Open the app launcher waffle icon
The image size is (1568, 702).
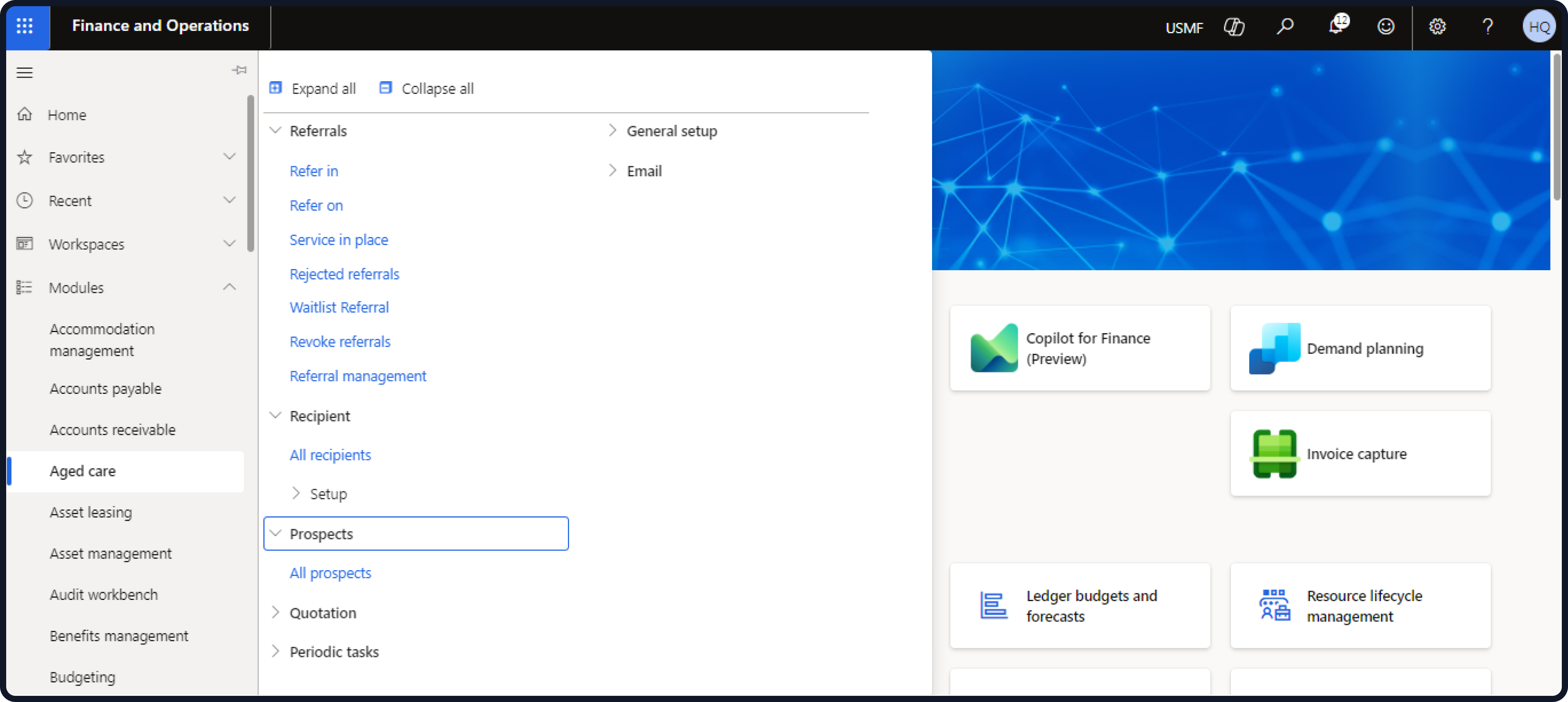tap(25, 26)
